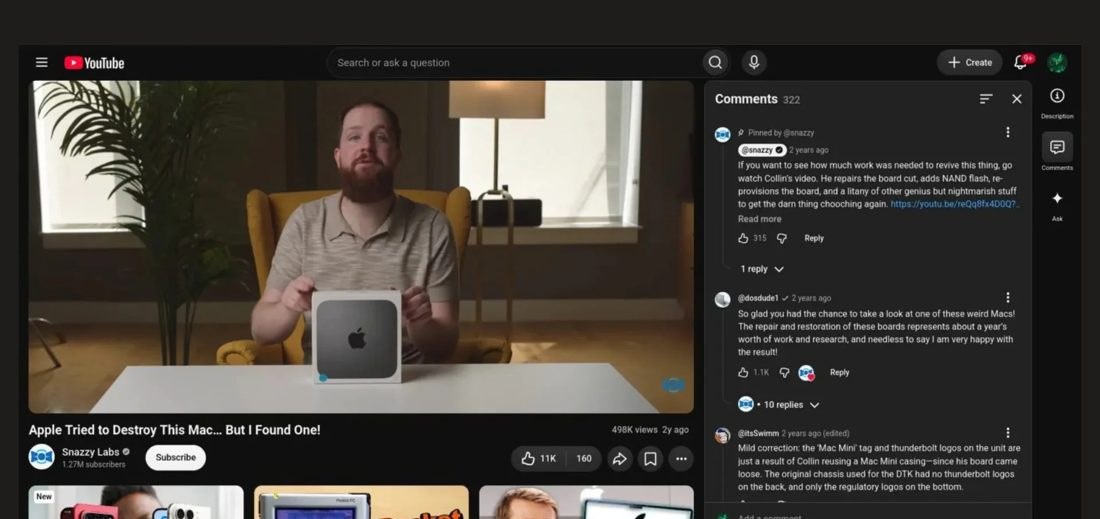Screen dimensions: 1100x519
Task: Open the thumbnail marked New
Action: pyautogui.click(x=136, y=502)
